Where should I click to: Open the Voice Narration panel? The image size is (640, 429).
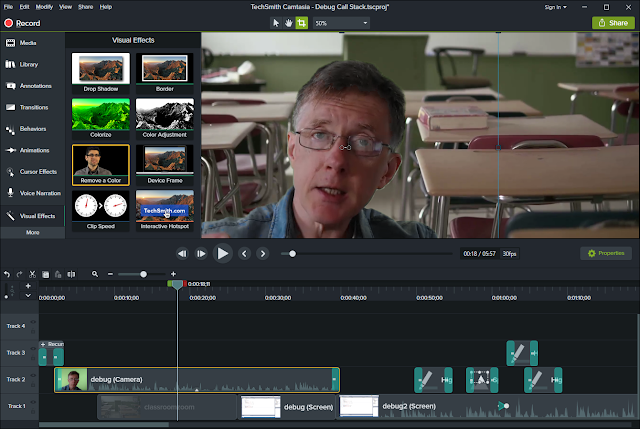[x=33, y=193]
